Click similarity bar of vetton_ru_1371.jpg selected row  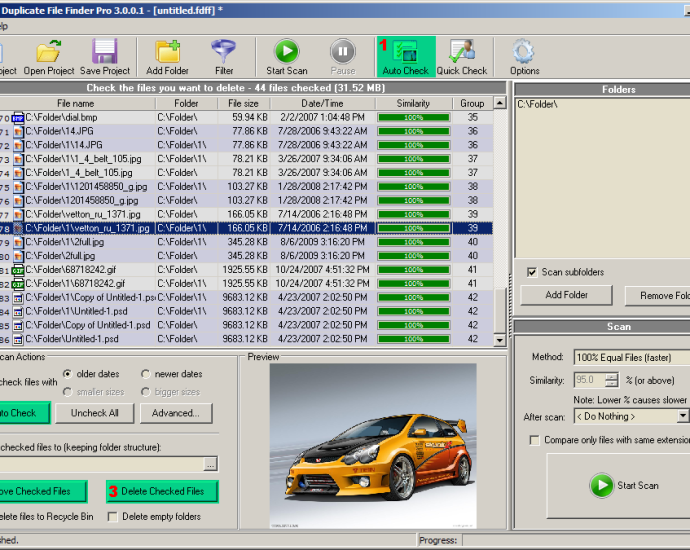414,228
